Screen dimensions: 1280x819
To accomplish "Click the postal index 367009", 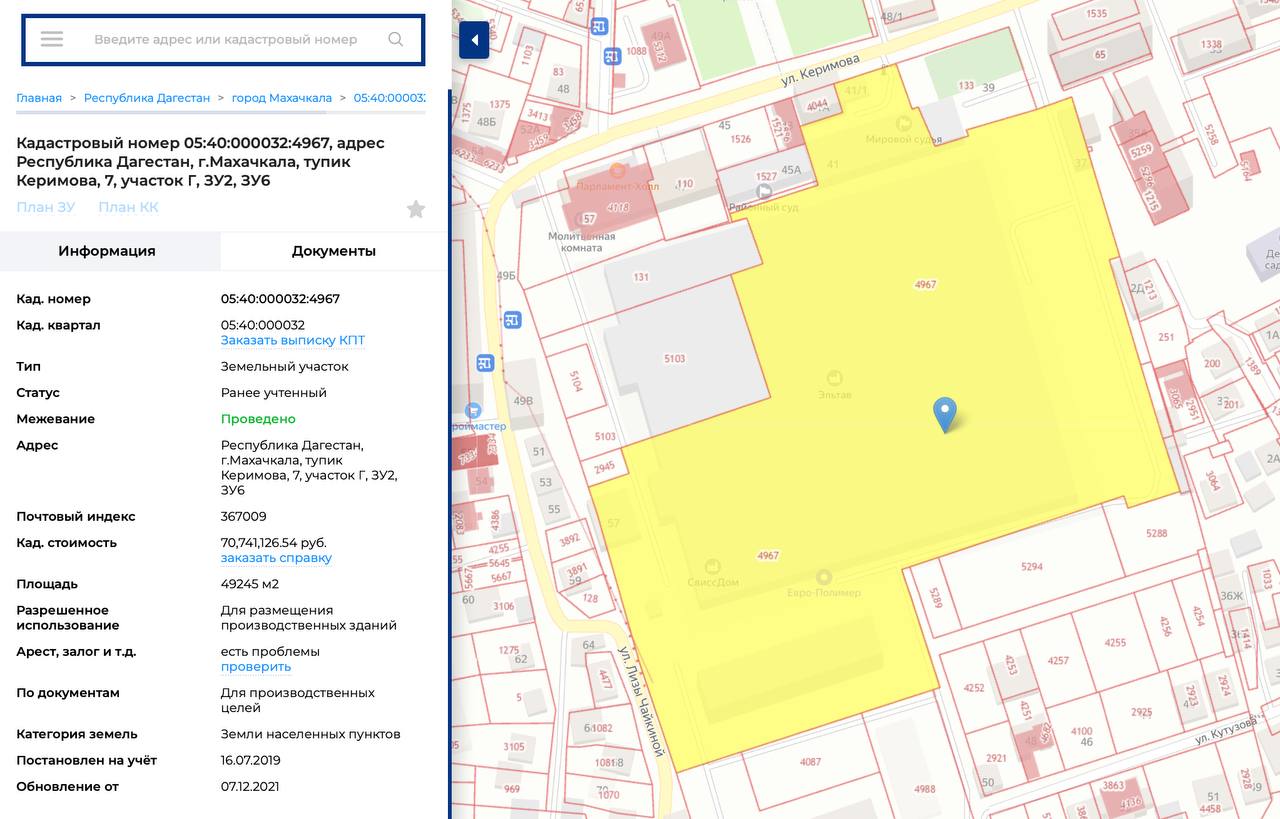I will 244,517.
